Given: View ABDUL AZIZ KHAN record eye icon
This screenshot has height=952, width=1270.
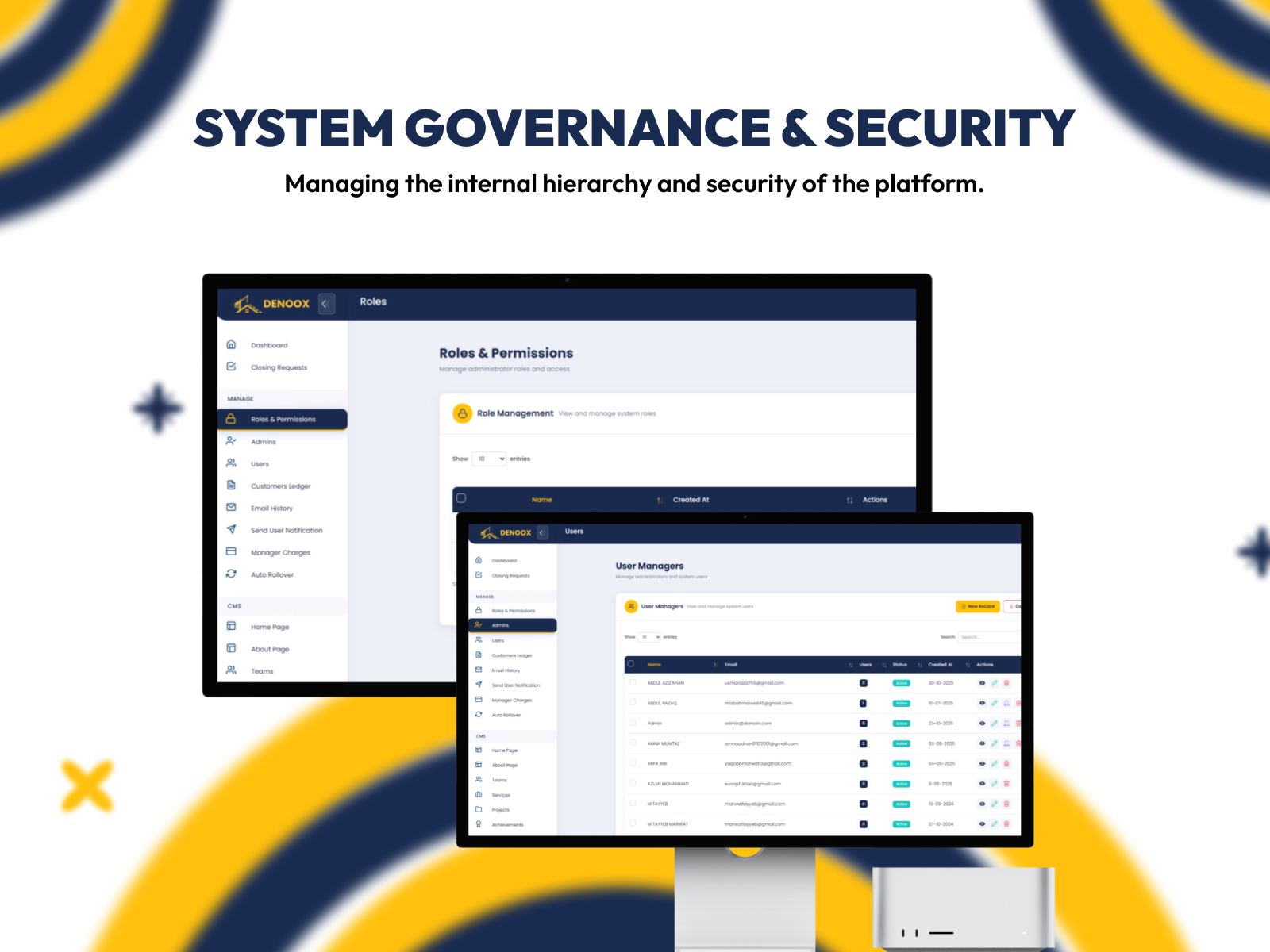Looking at the screenshot, I should 982,683.
